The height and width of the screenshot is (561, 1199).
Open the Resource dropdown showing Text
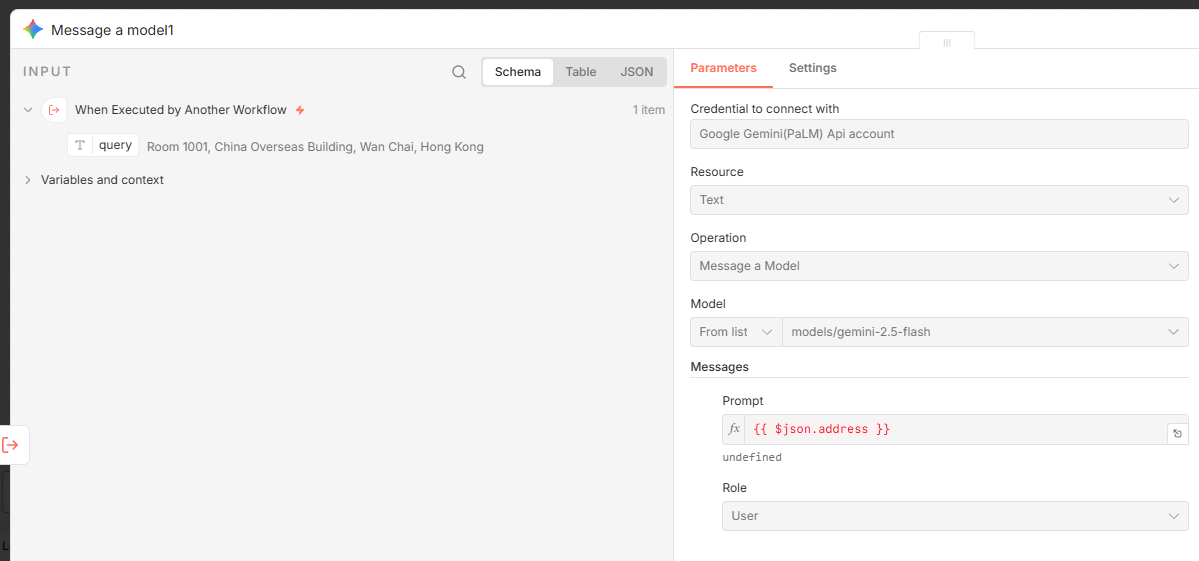click(938, 200)
